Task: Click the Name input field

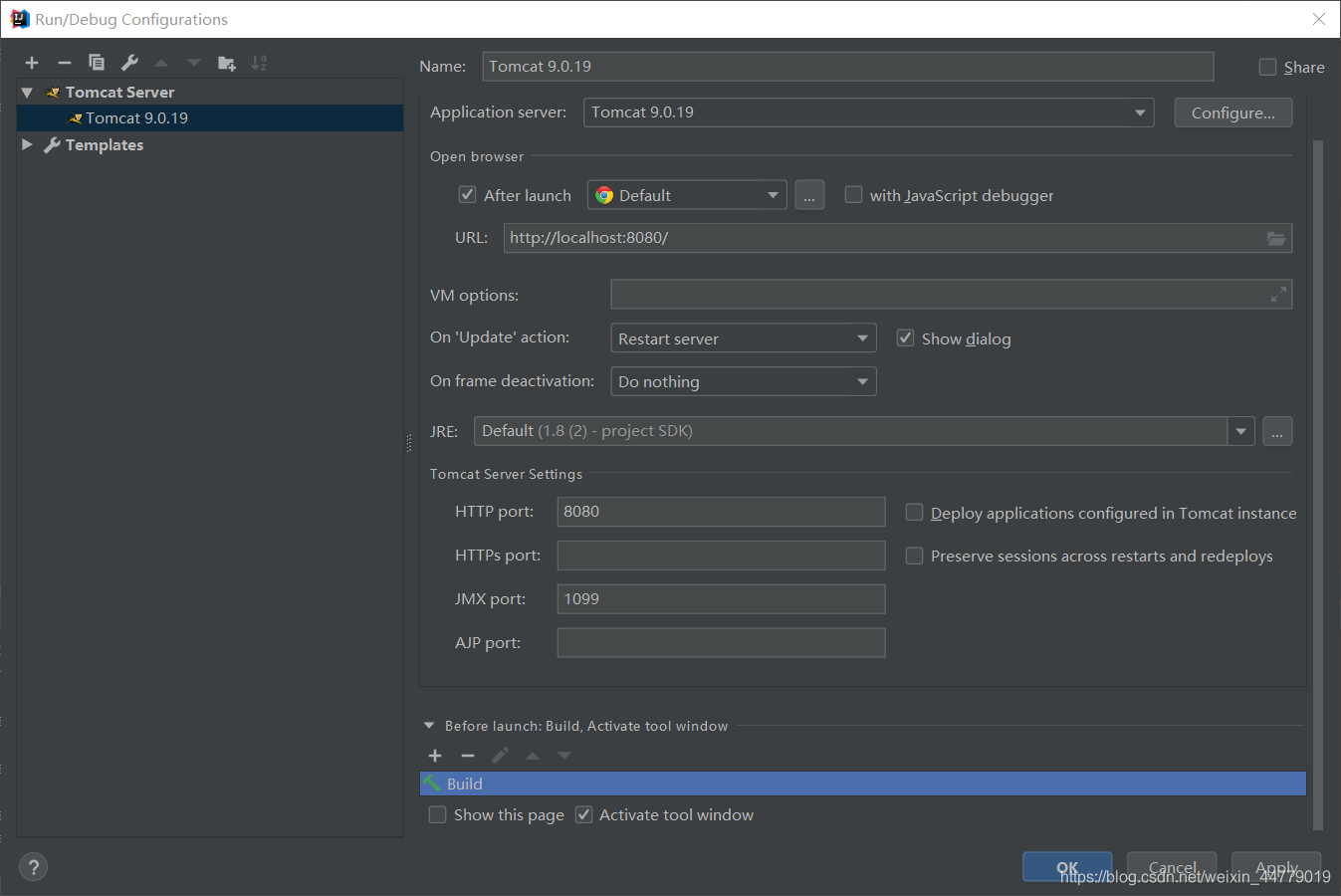Action: click(848, 67)
